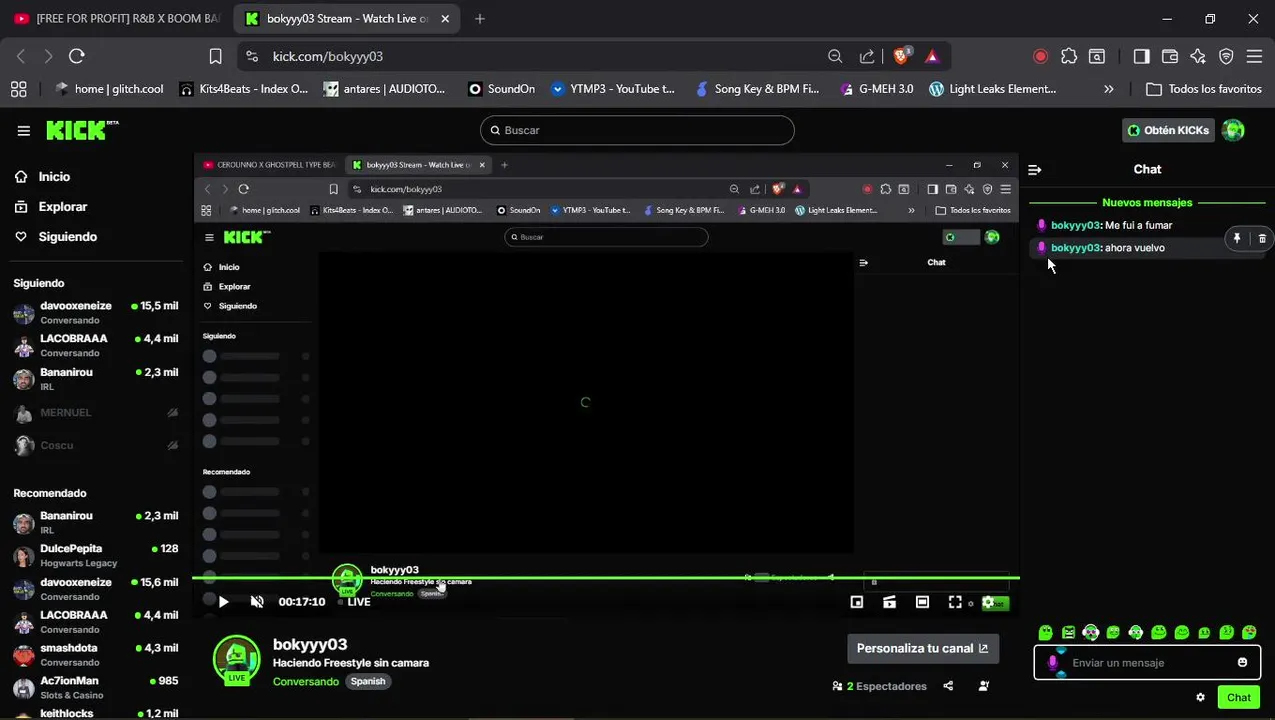Click the KICK logo

[82, 130]
